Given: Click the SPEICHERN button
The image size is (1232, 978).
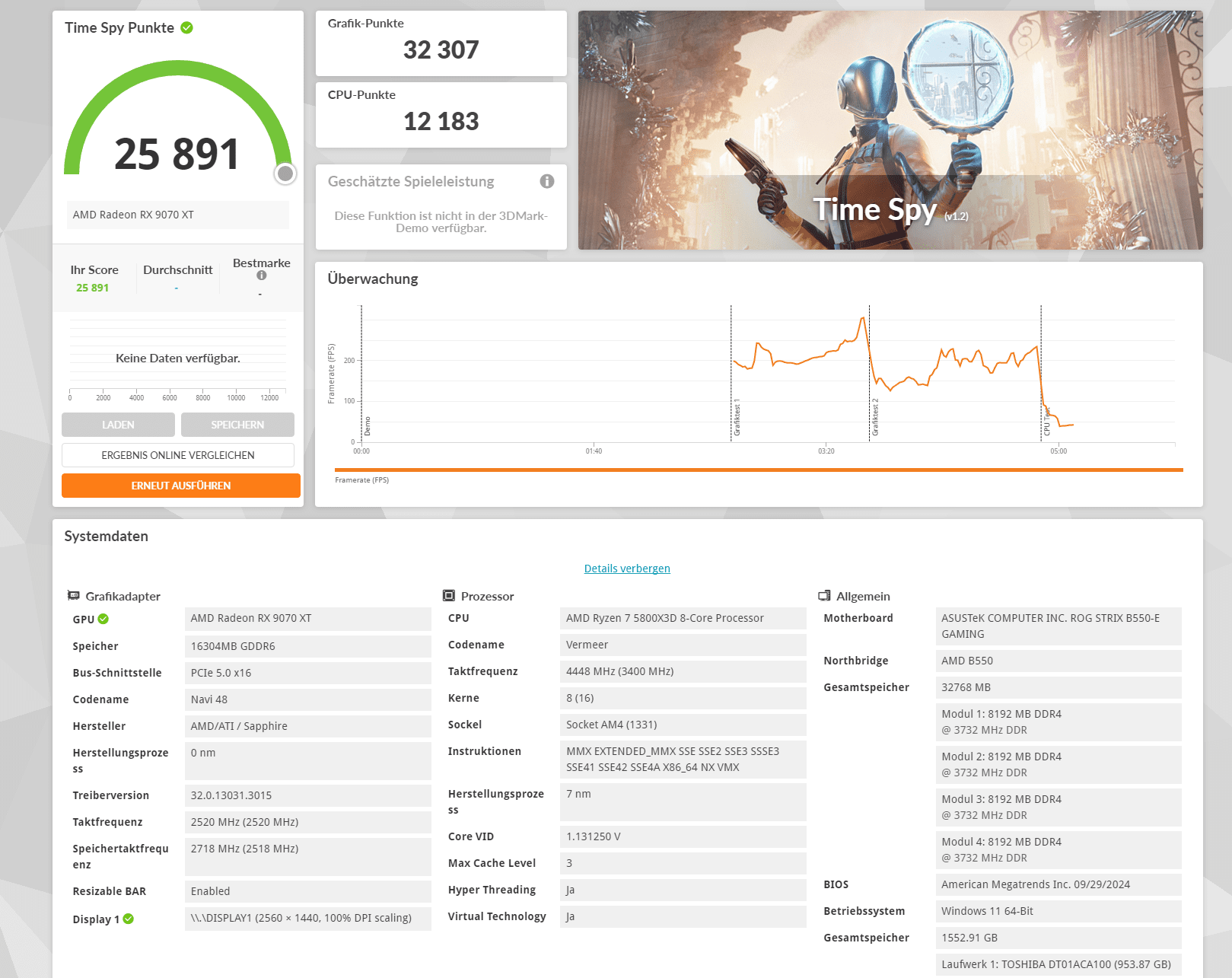Looking at the screenshot, I should 237,425.
